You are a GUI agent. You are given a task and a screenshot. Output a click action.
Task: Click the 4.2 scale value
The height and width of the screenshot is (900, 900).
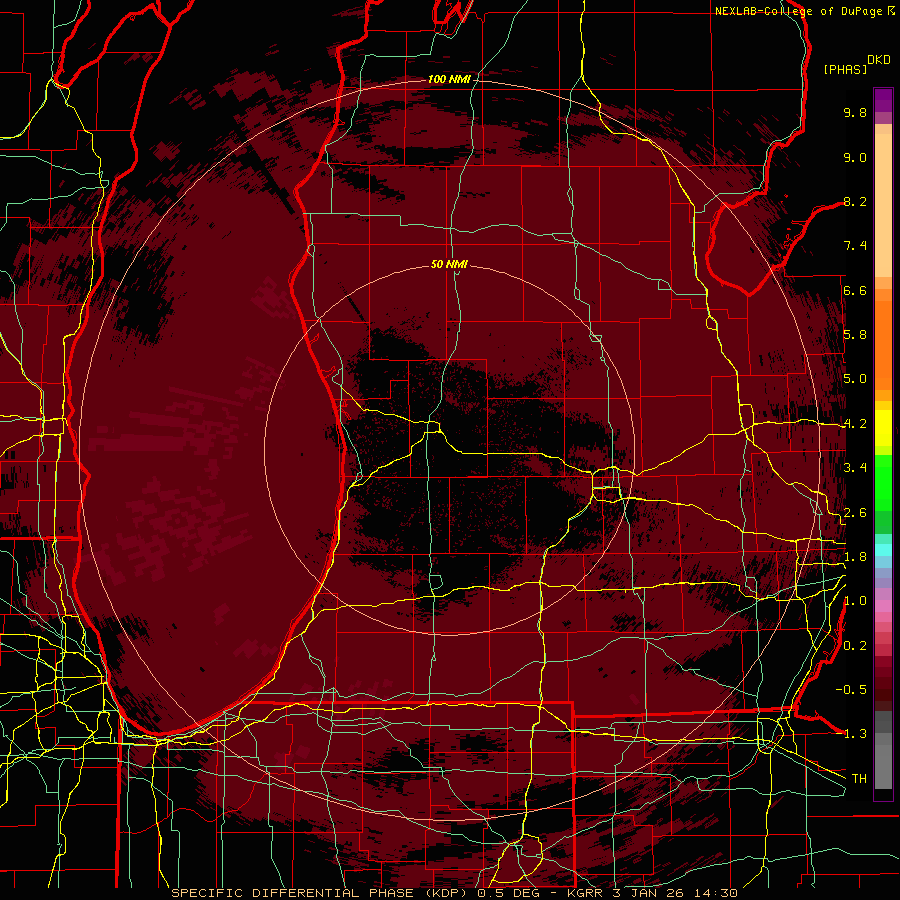click(x=855, y=424)
